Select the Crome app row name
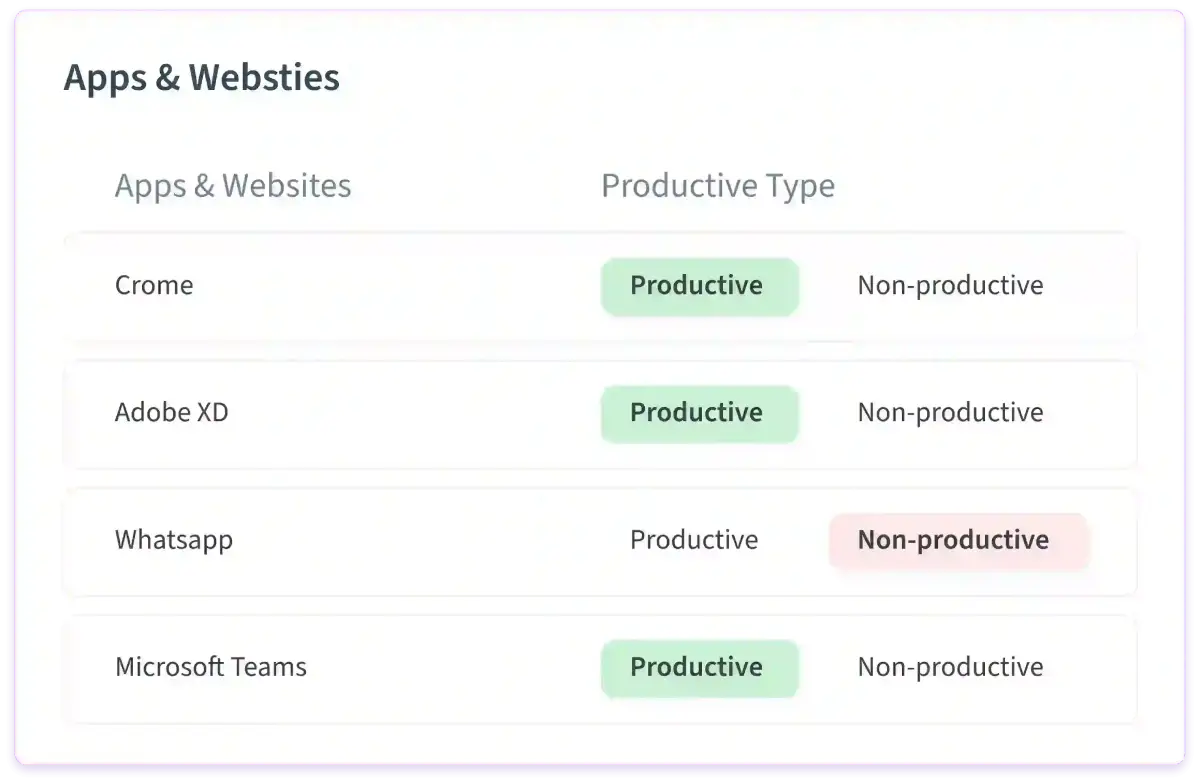The image size is (1200, 784). pos(154,286)
